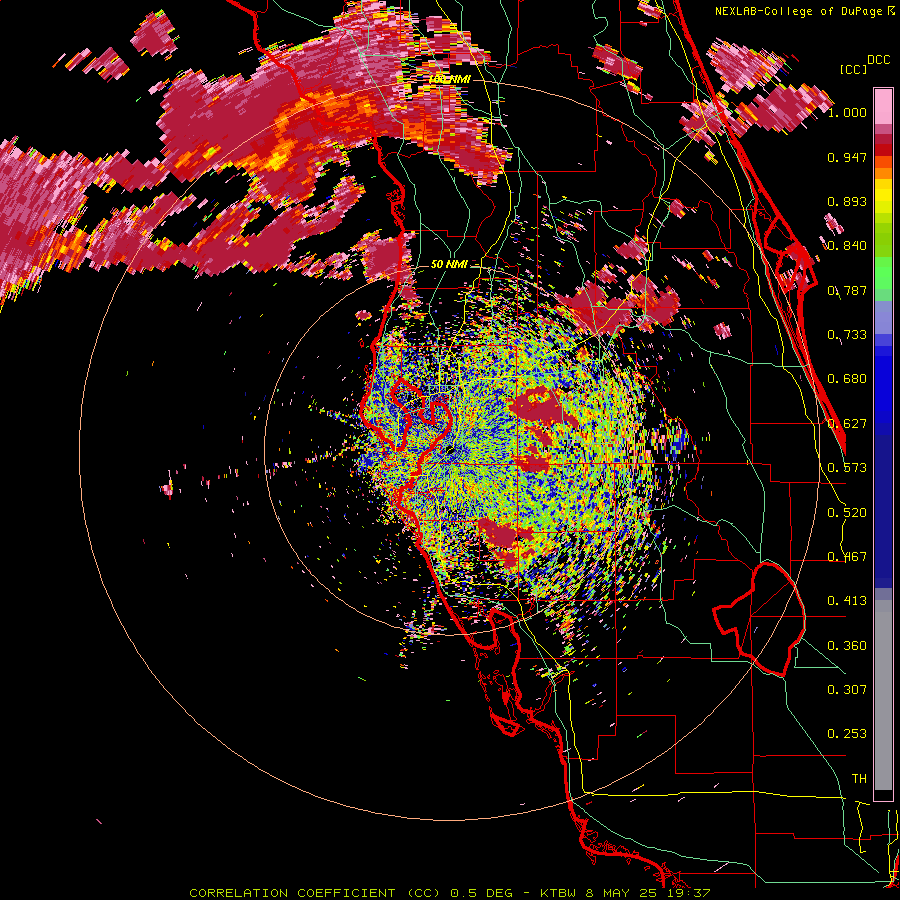This screenshot has width=900, height=900.
Task: Choose the 0.733 scale value
Action: pyautogui.click(x=847, y=335)
